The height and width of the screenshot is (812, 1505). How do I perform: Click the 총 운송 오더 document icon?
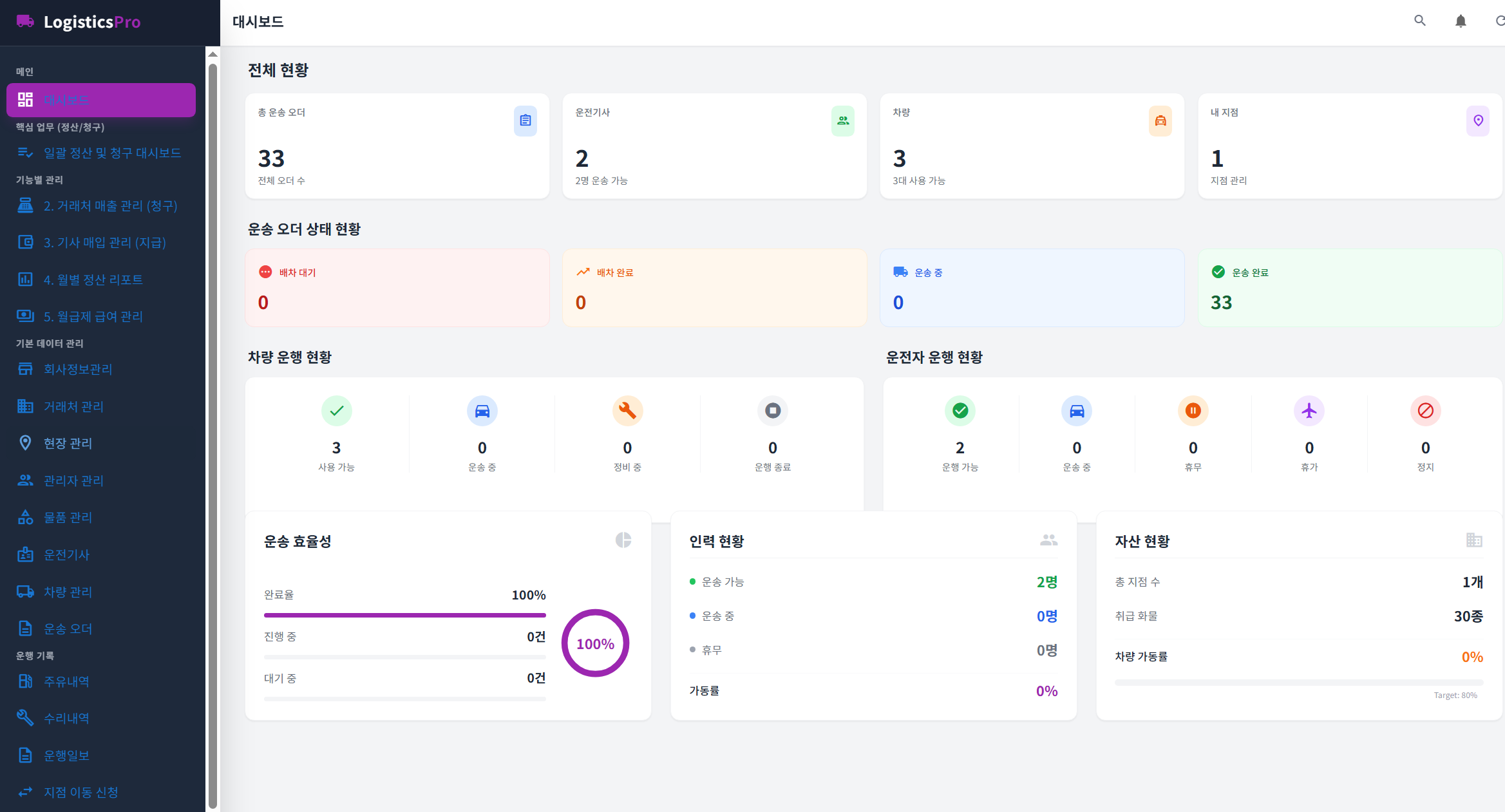(x=525, y=121)
